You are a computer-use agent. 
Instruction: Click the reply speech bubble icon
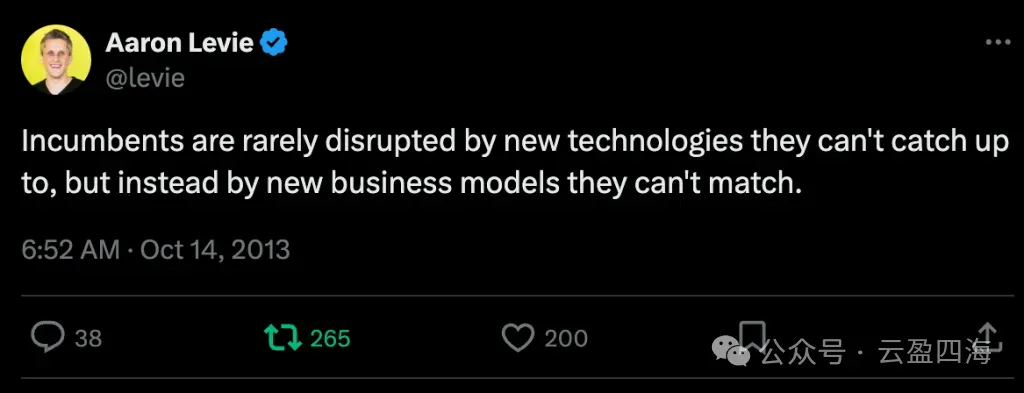(x=48, y=338)
